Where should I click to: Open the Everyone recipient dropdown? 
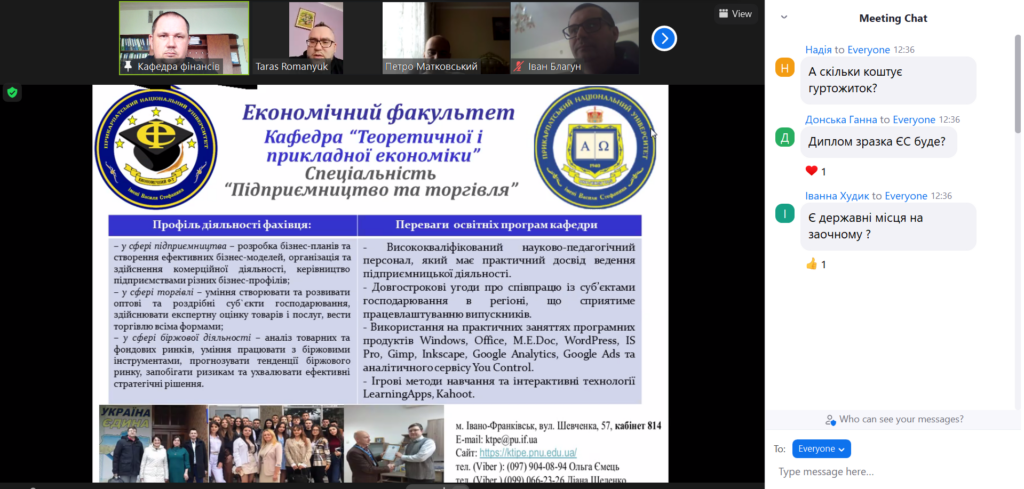pos(821,449)
